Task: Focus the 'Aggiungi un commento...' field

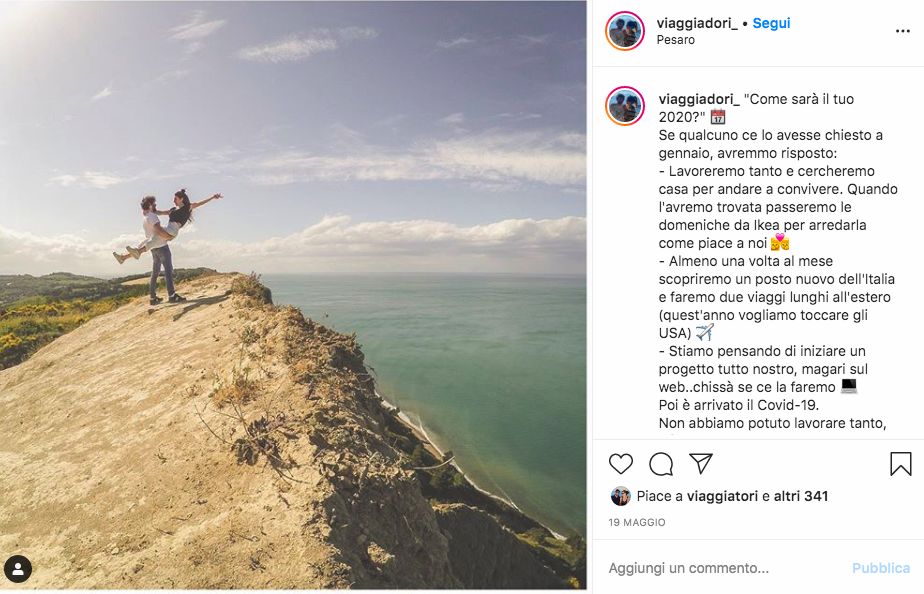Action: 720,568
